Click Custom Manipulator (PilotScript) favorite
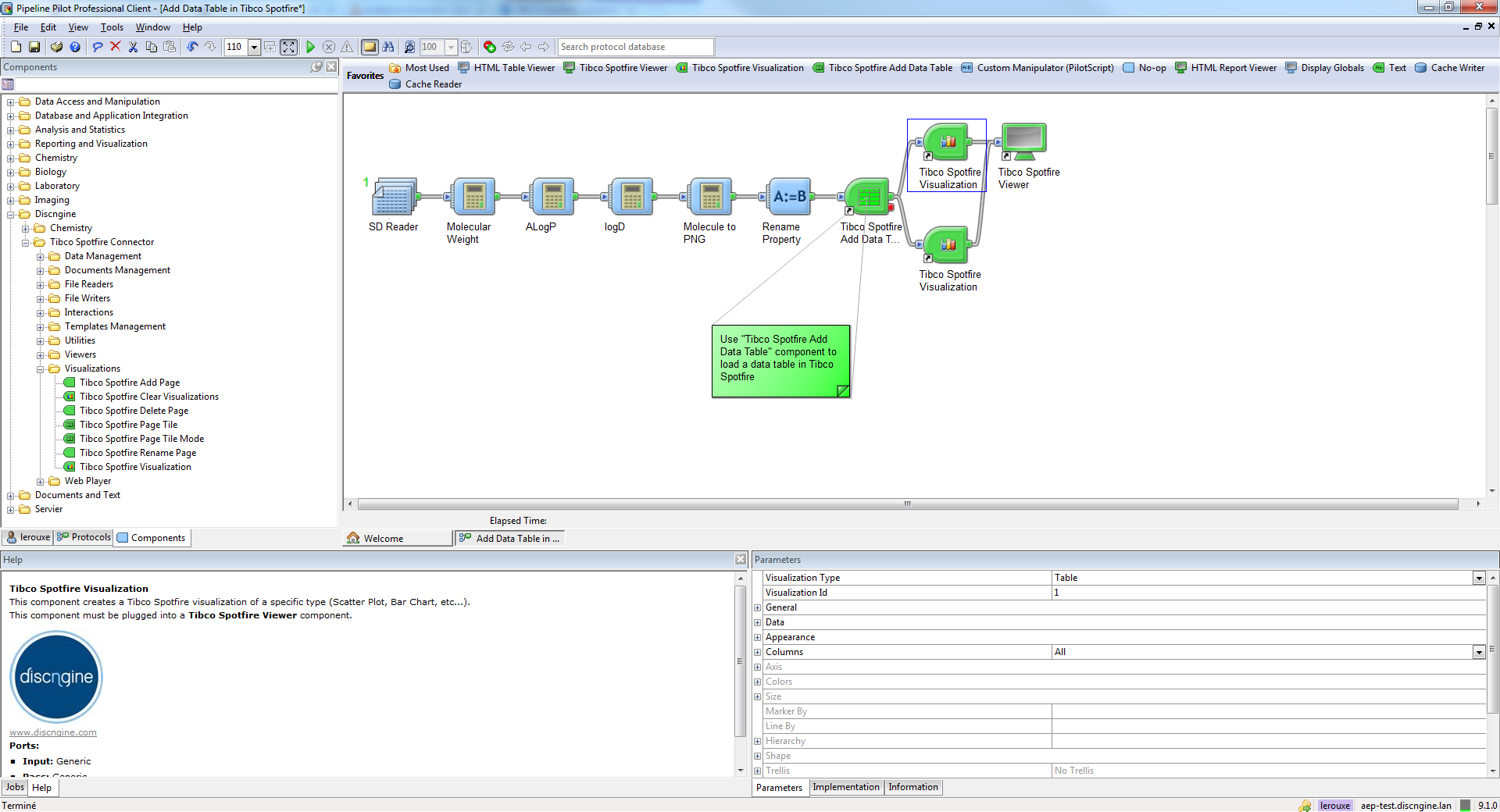1500x812 pixels. pos(1037,68)
